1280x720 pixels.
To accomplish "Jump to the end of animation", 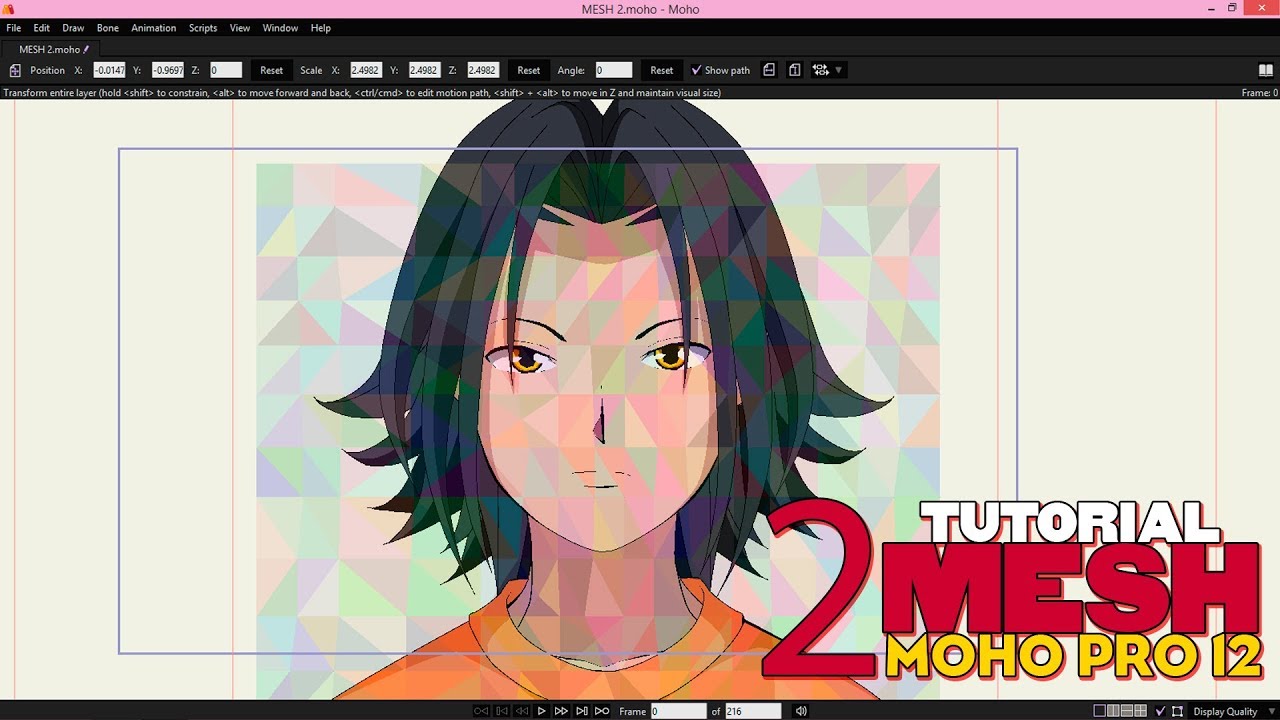I will tap(602, 711).
